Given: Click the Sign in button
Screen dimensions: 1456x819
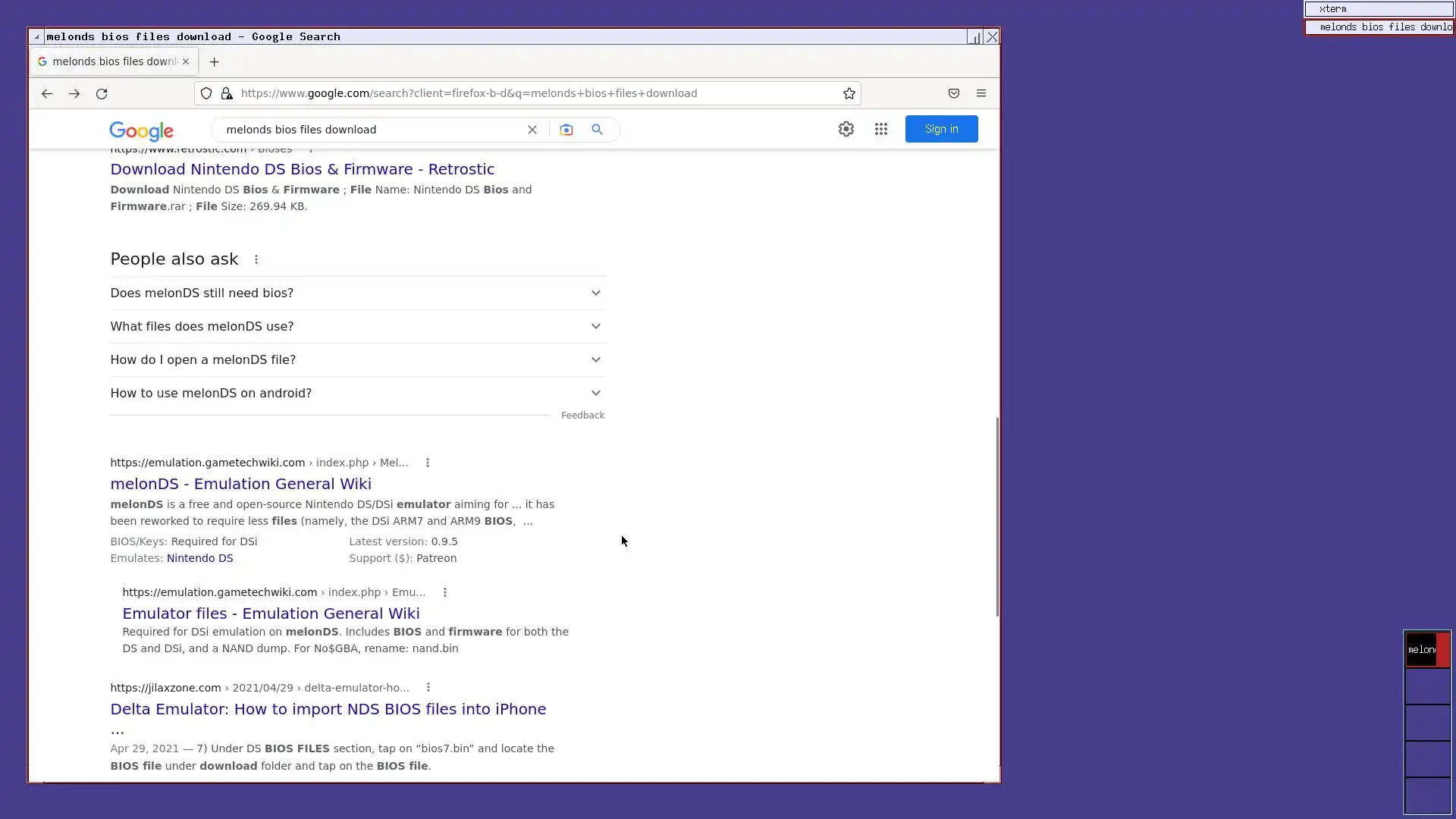Looking at the screenshot, I should coord(940,129).
